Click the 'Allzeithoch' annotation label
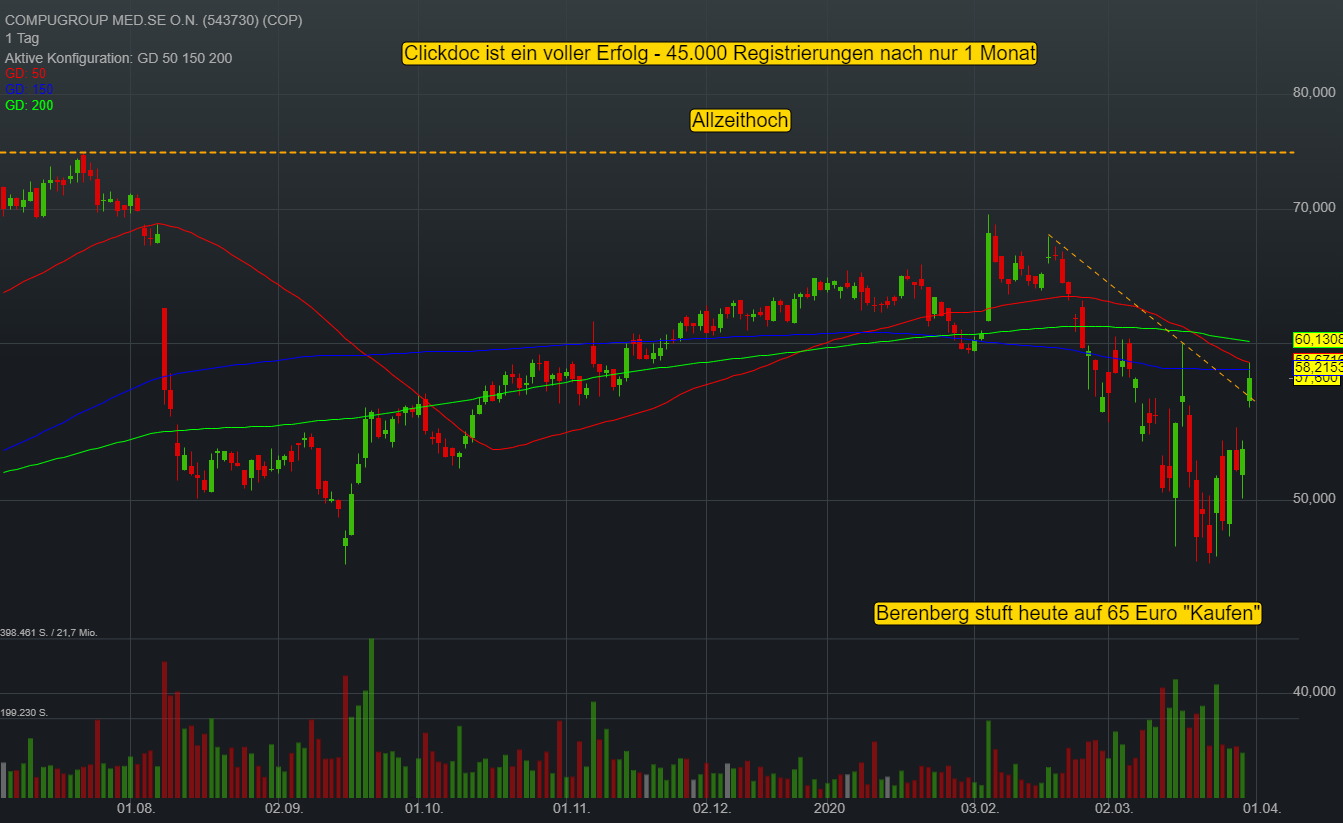 [x=740, y=120]
